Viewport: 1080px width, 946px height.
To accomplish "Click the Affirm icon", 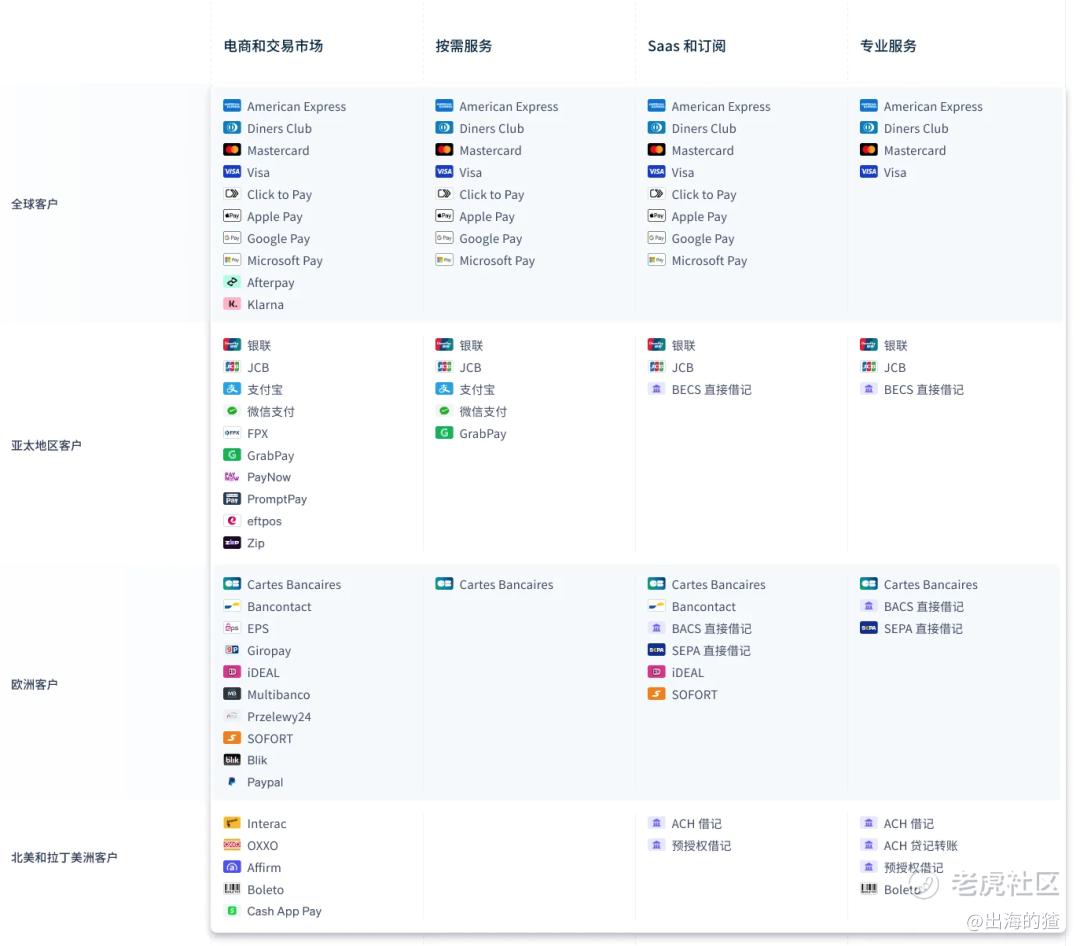I will [232, 867].
